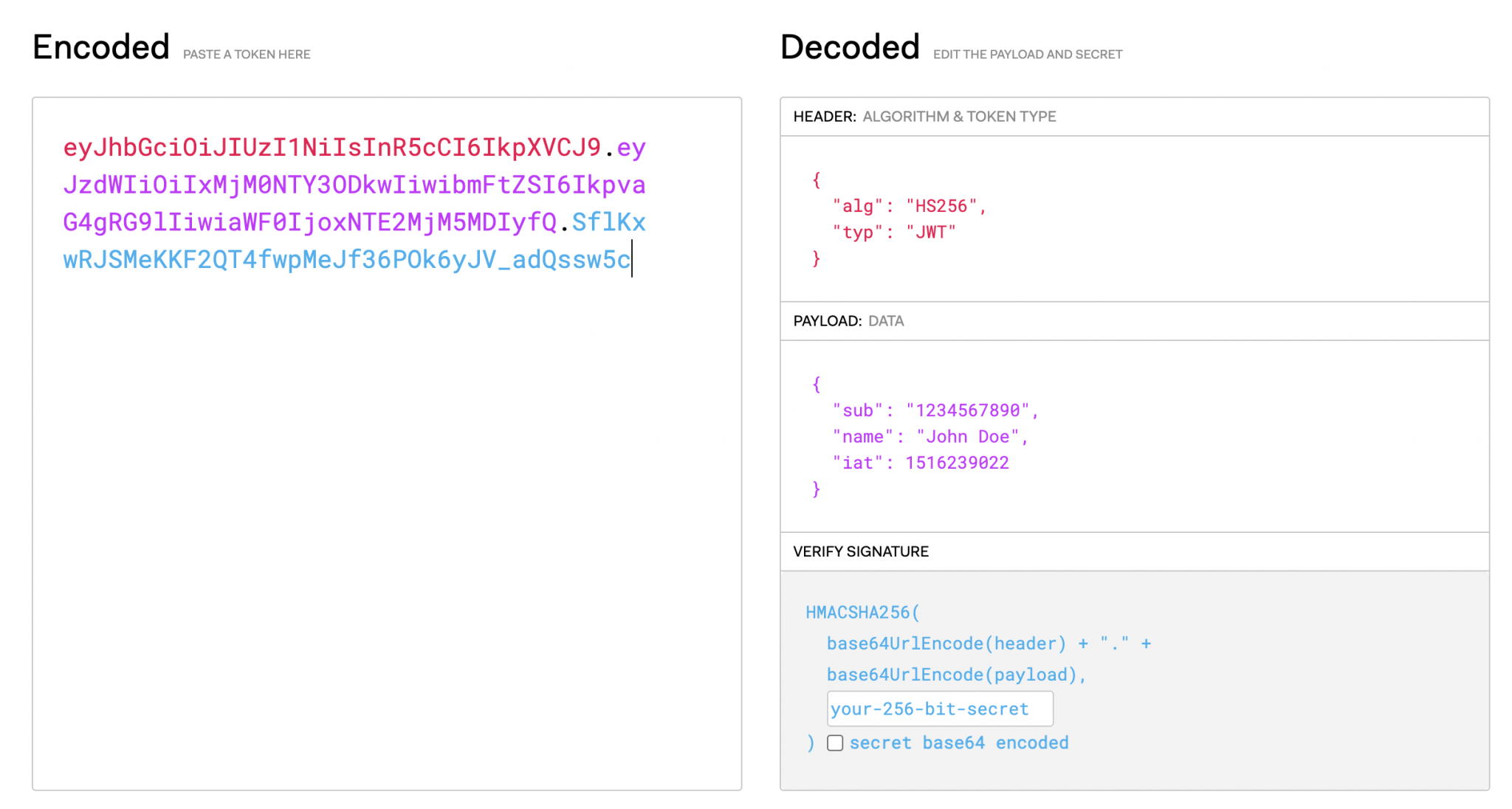Select the "name": "John Doe" claim

pos(930,436)
